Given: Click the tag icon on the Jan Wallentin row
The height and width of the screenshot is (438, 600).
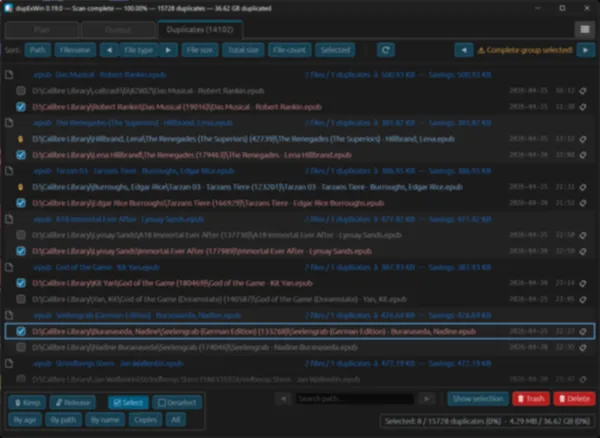Looking at the screenshot, I should [583, 379].
